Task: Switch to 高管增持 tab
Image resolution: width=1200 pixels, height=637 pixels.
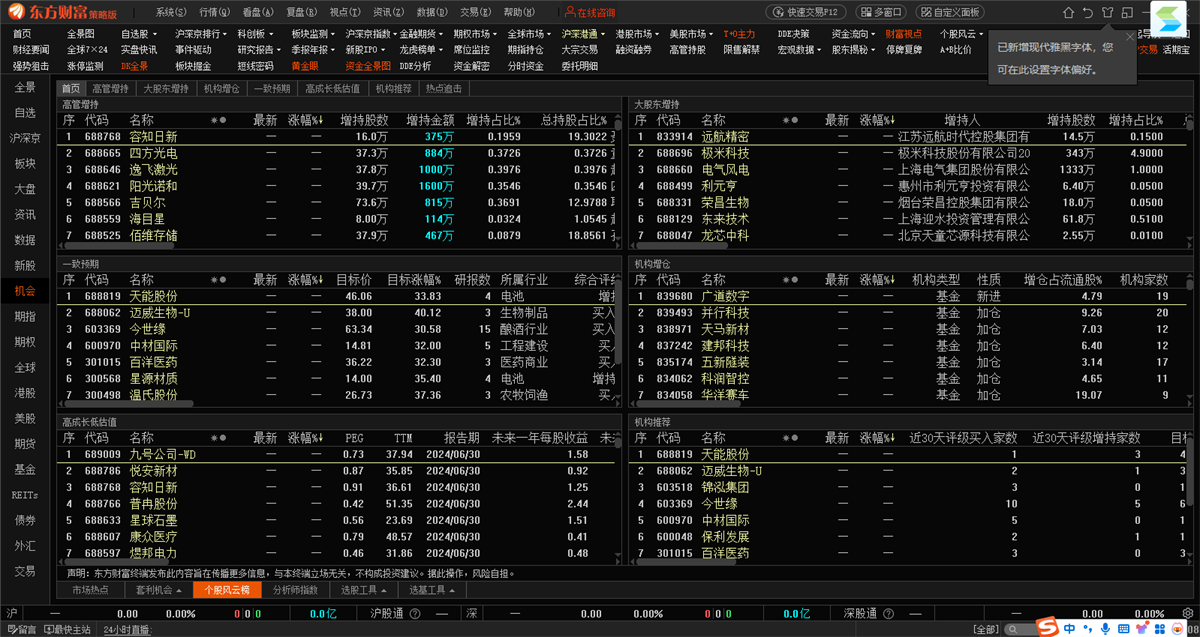Action: [x=110, y=88]
